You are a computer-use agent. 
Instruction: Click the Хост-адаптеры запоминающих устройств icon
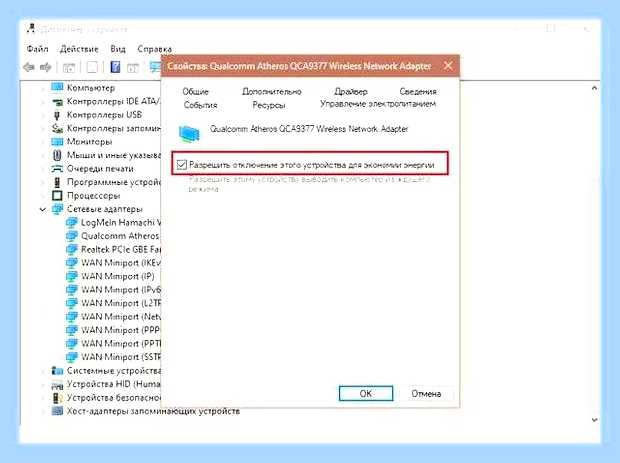tap(57, 411)
